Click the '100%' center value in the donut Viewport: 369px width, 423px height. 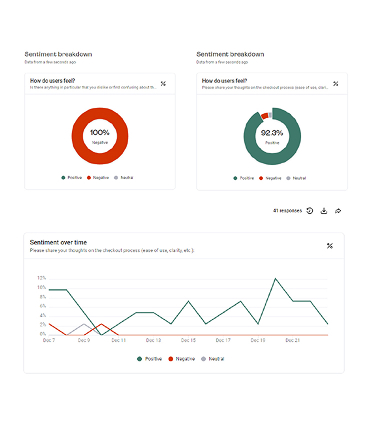tap(100, 133)
